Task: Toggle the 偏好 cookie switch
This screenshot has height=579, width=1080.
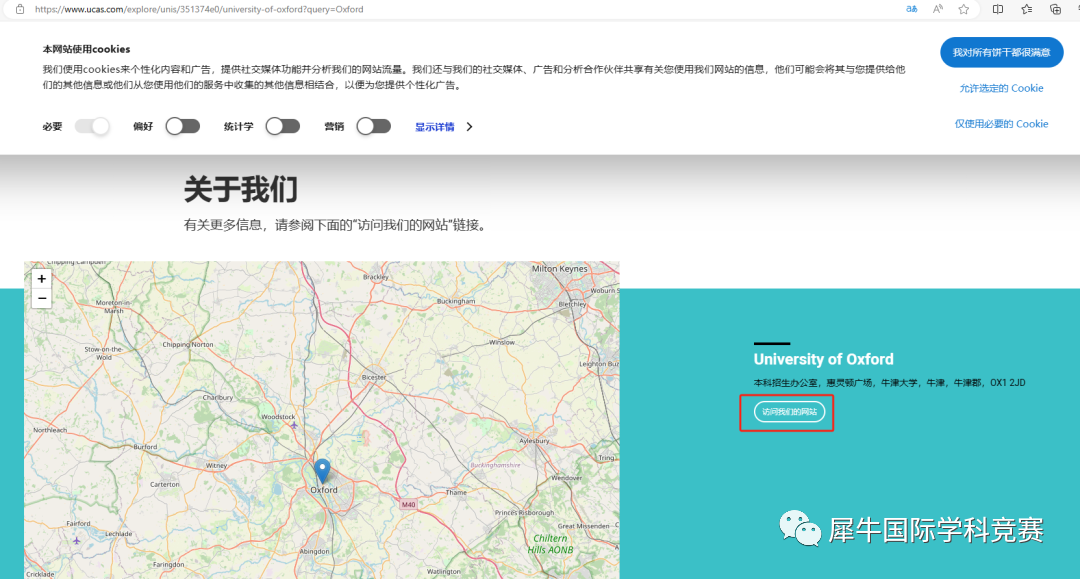Action: [183, 126]
